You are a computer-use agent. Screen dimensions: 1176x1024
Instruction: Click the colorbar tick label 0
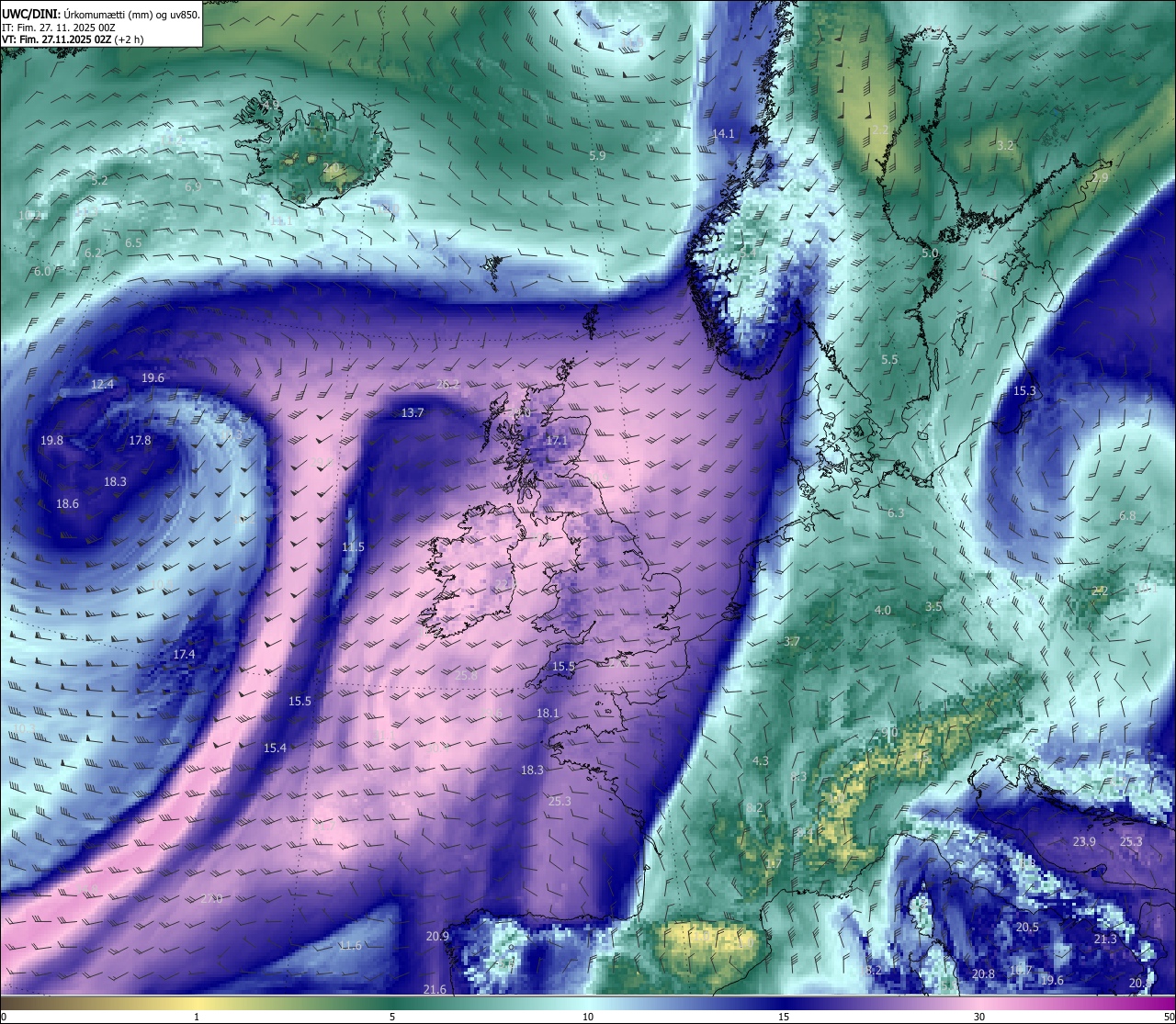[x=4, y=1017]
